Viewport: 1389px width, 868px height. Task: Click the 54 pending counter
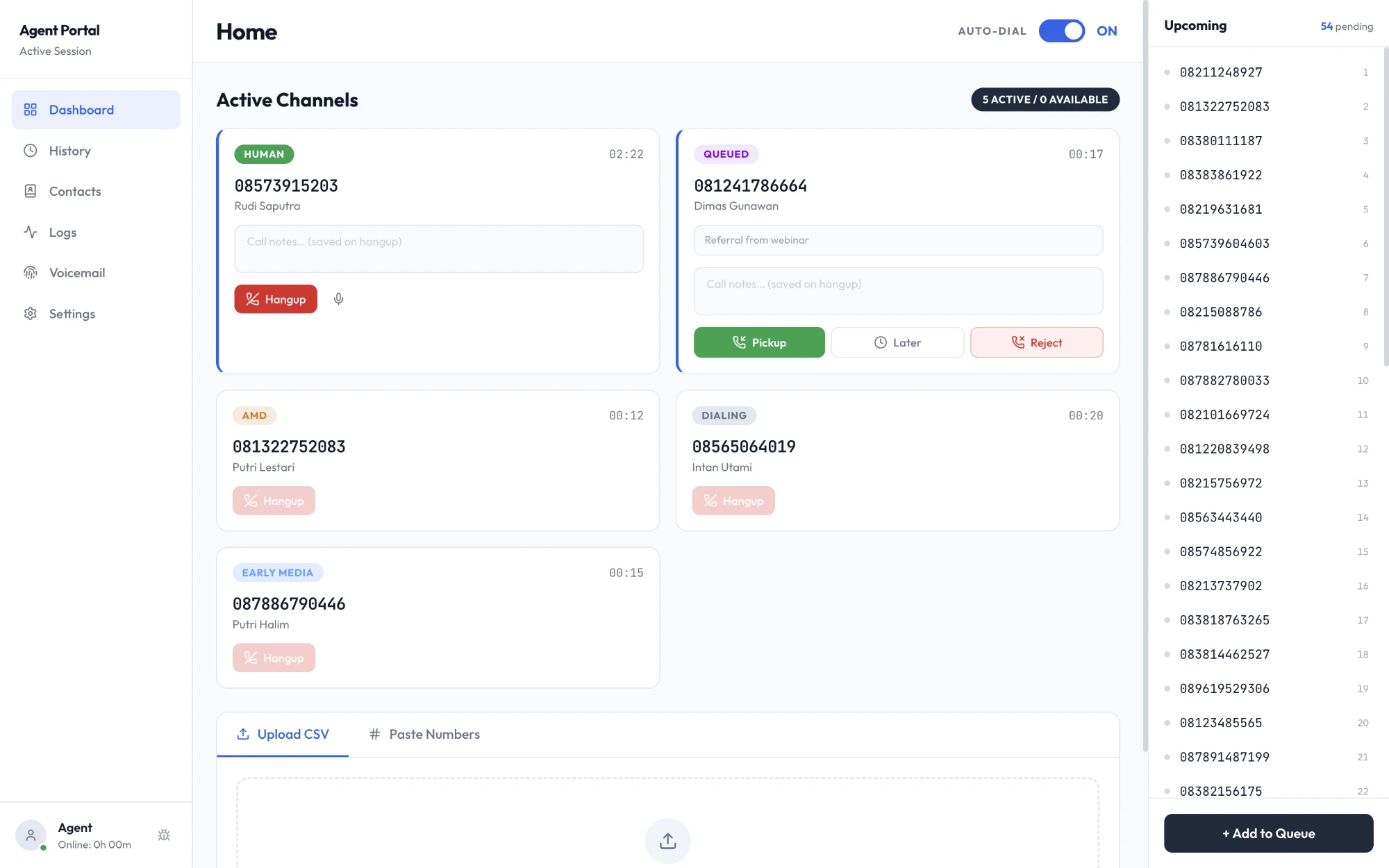coord(1347,26)
